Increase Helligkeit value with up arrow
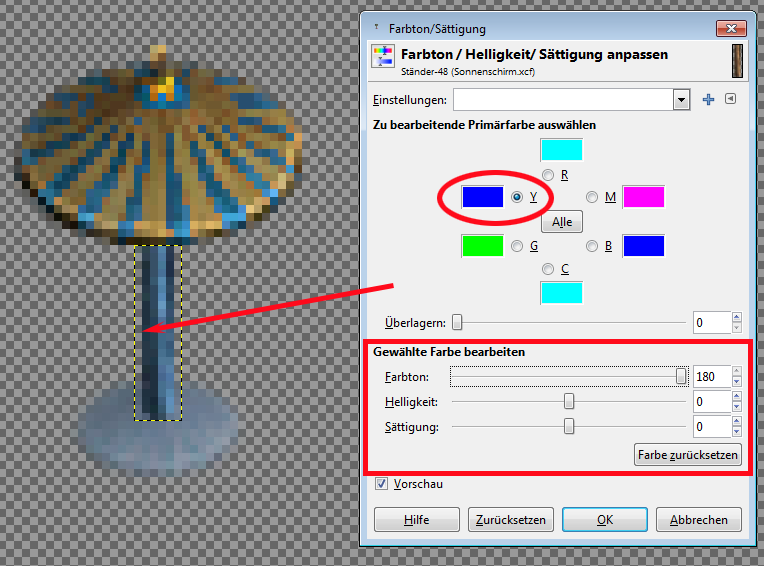This screenshot has width=764, height=566. (x=737, y=396)
